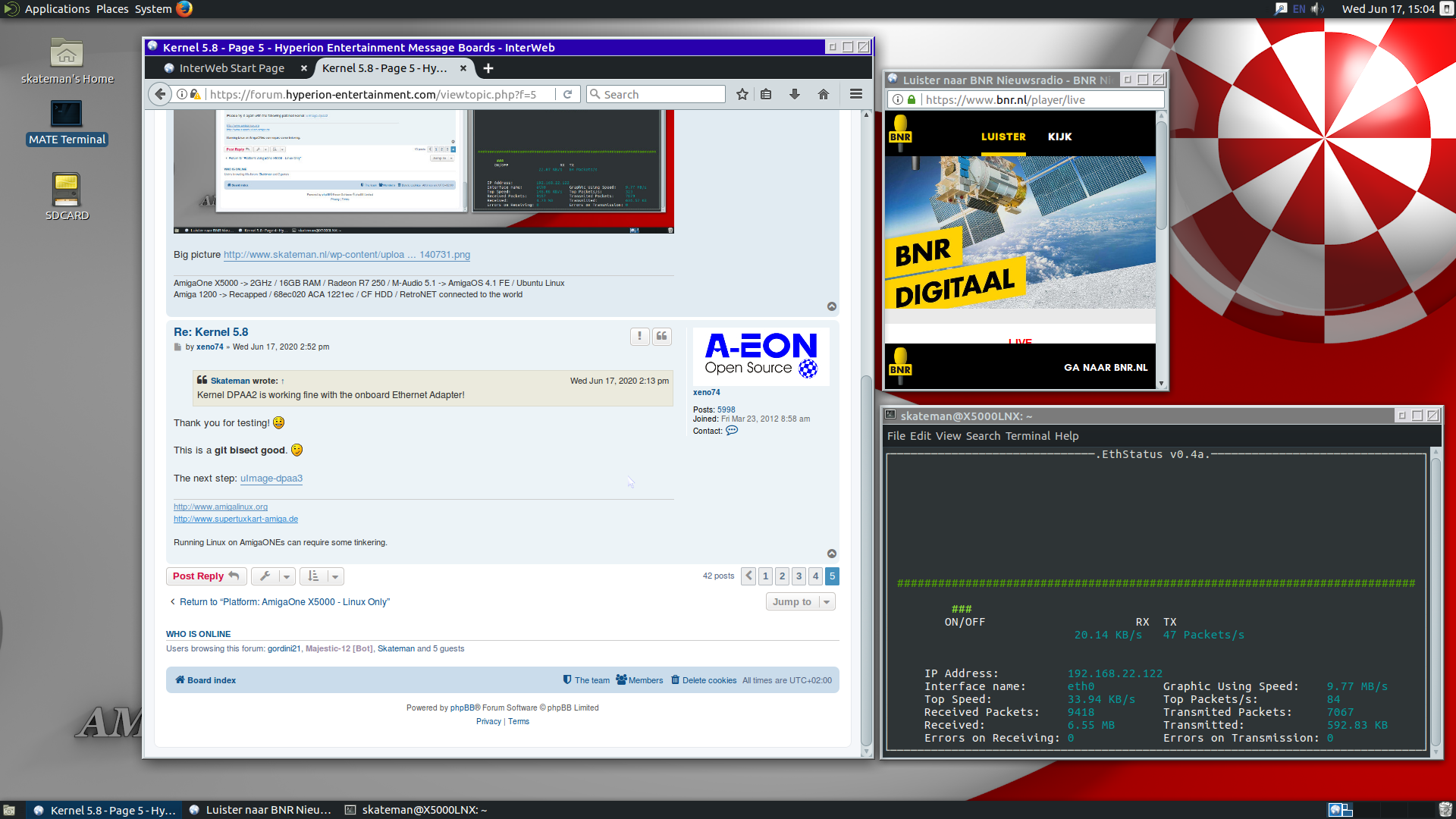Image resolution: width=1456 pixels, height=819 pixels.
Task: Go to home page via house icon
Action: (824, 95)
